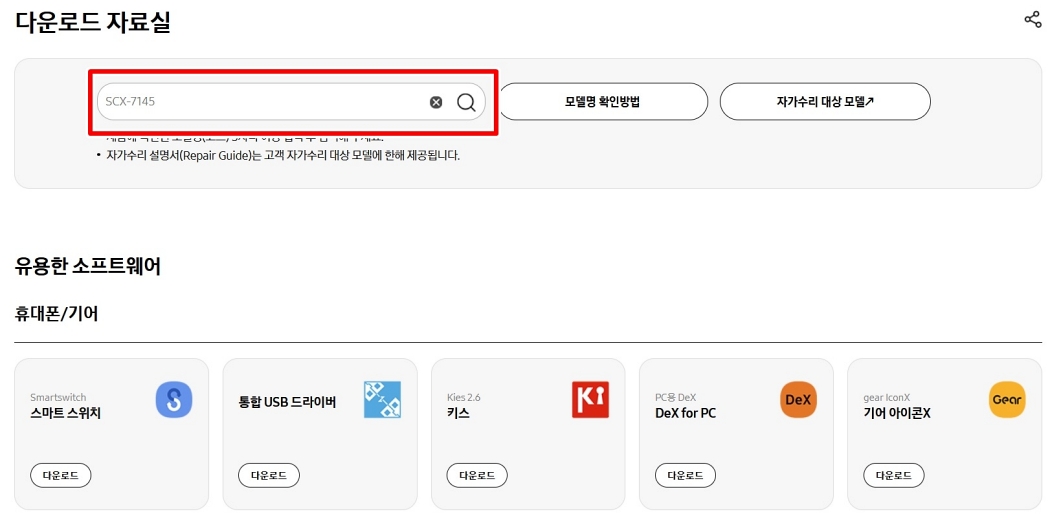Viewport: 1050px width, 525px height.
Task: Open 자가수리 대상 모델 link
Action: tap(825, 102)
